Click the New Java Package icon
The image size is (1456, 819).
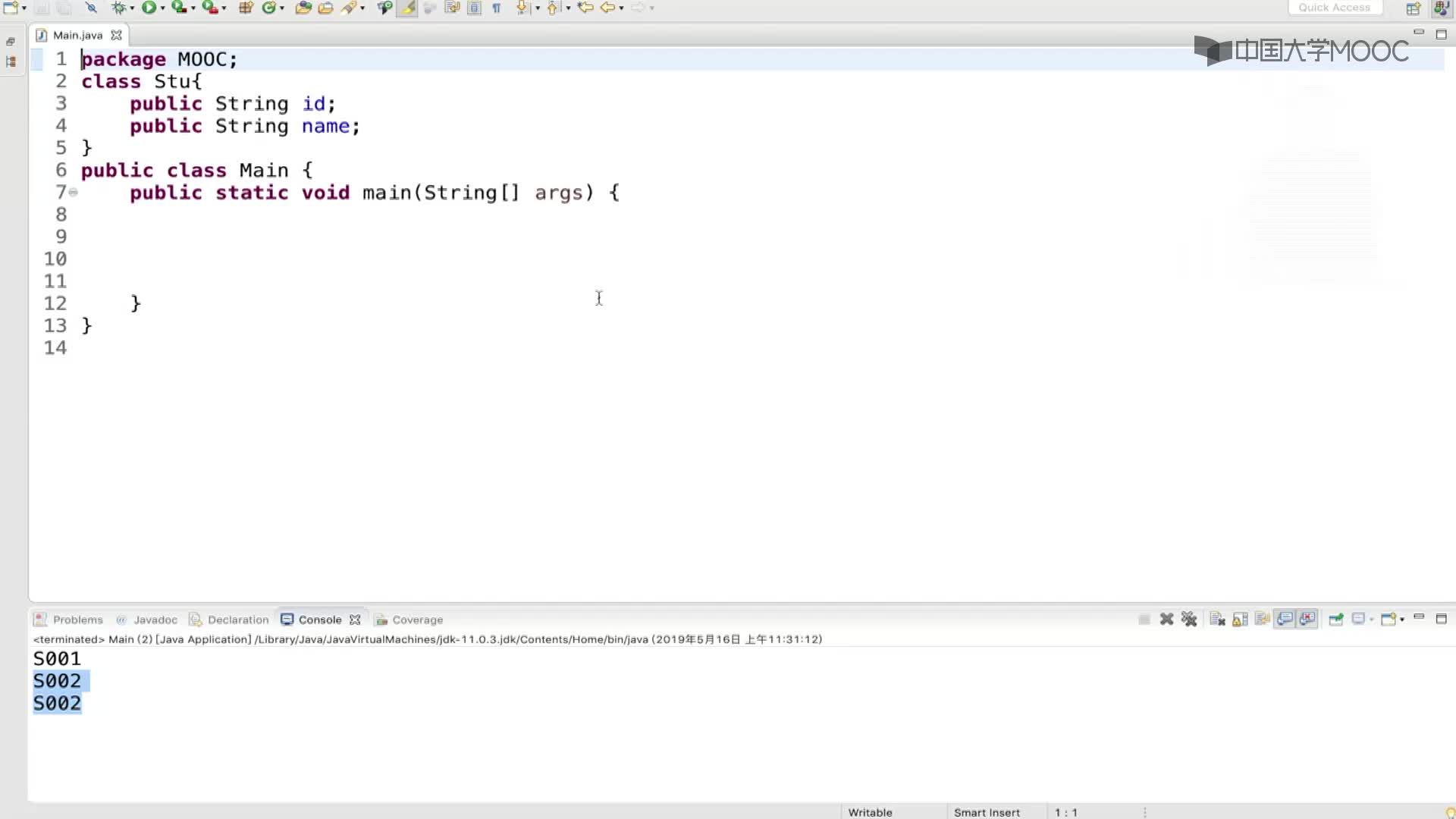246,8
